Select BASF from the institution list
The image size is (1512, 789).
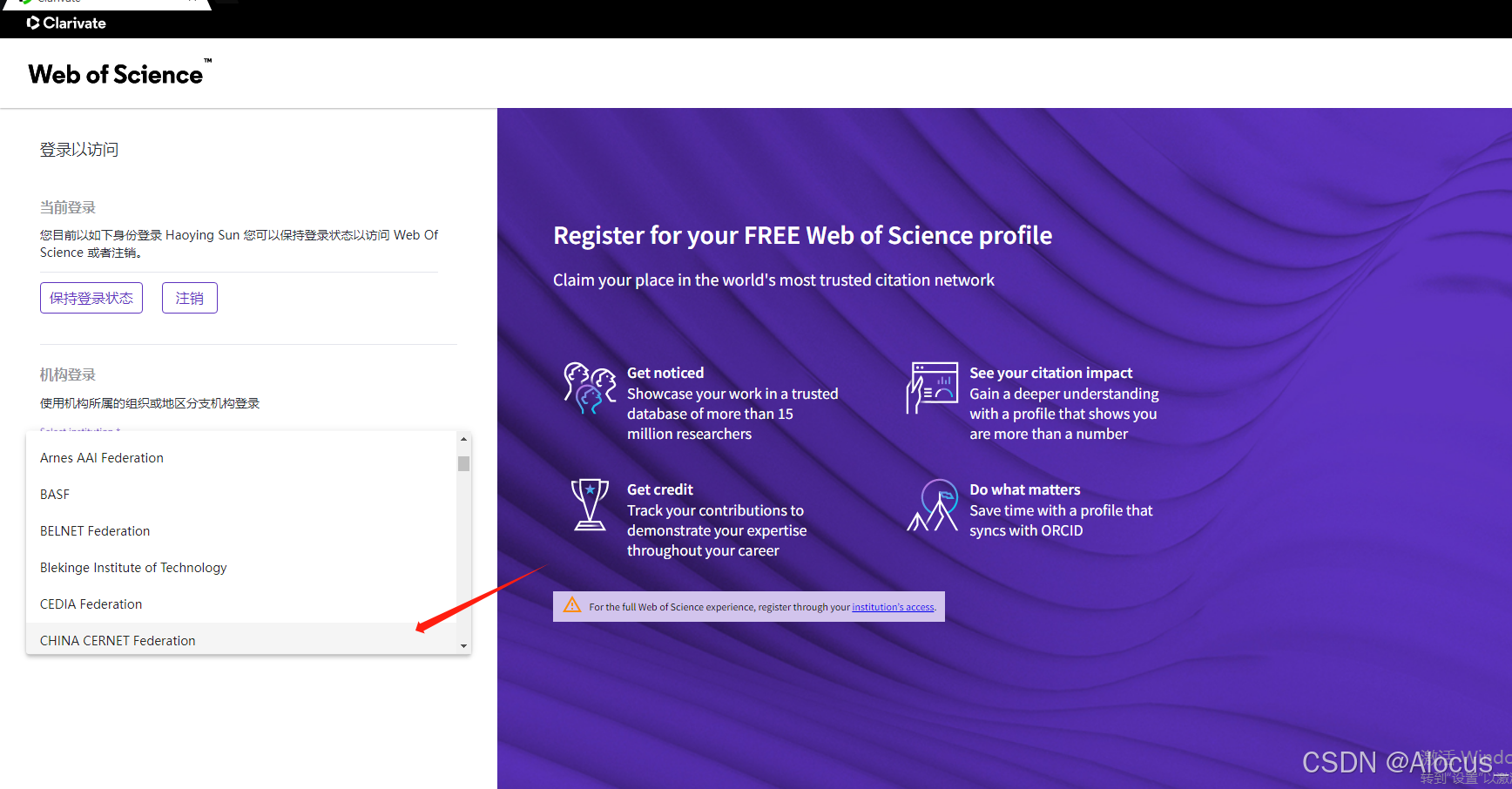click(241, 495)
